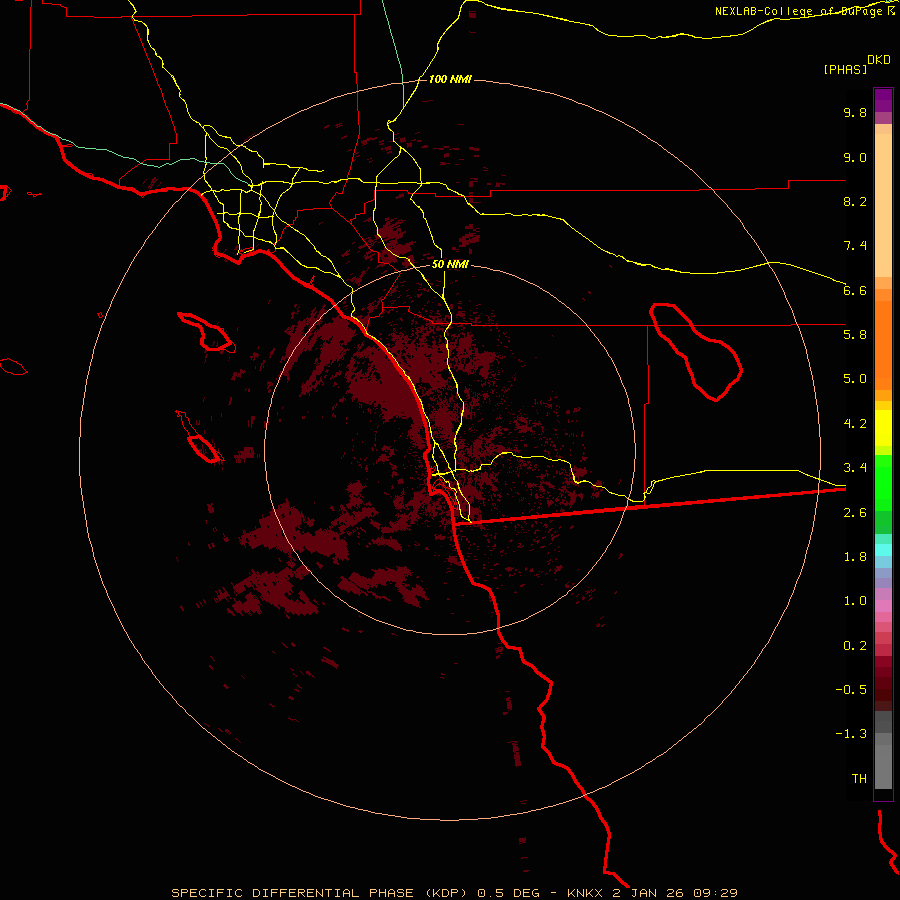The image size is (900, 900).
Task: Click the KDP product caption at bottom
Action: (x=454, y=893)
